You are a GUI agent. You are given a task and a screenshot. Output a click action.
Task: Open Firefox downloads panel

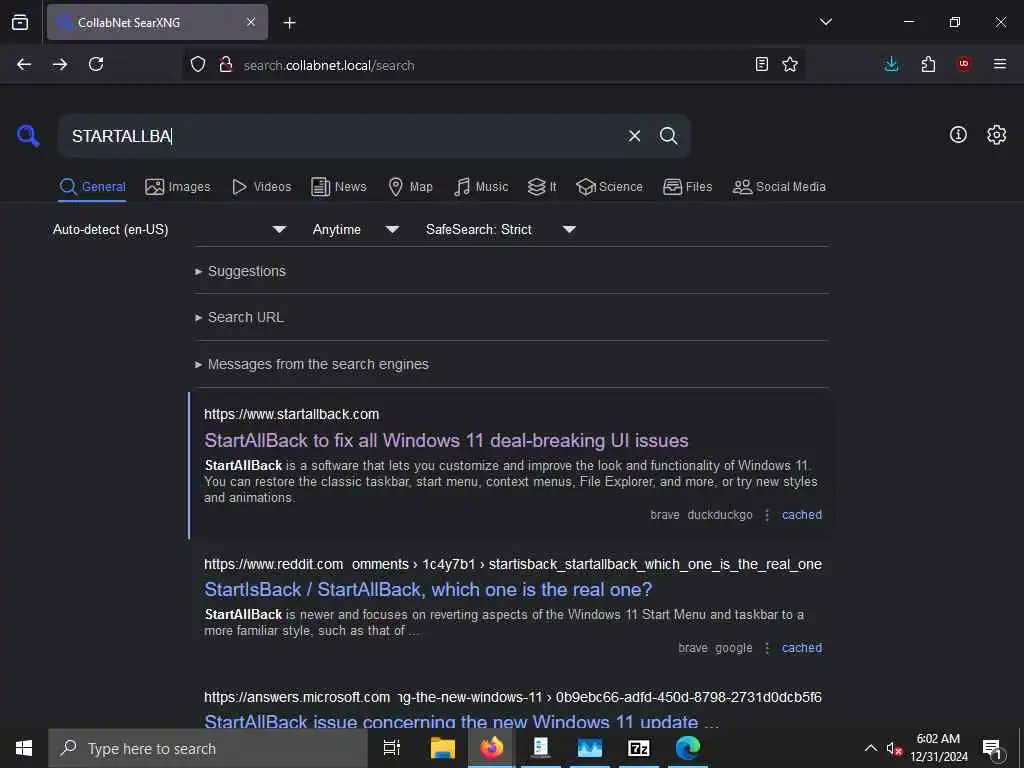tap(891, 64)
